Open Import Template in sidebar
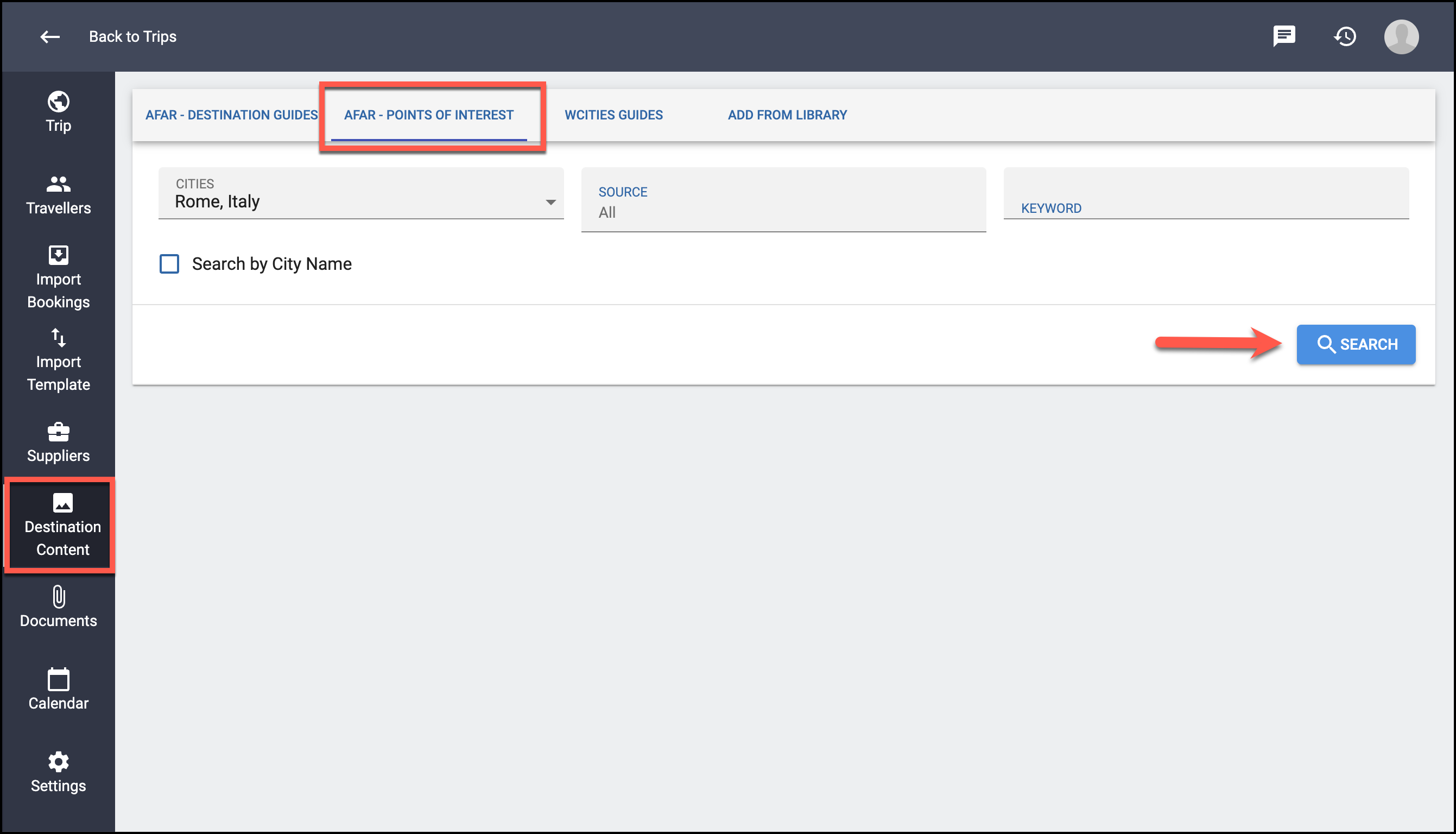Image resolution: width=1456 pixels, height=834 pixels. (59, 361)
